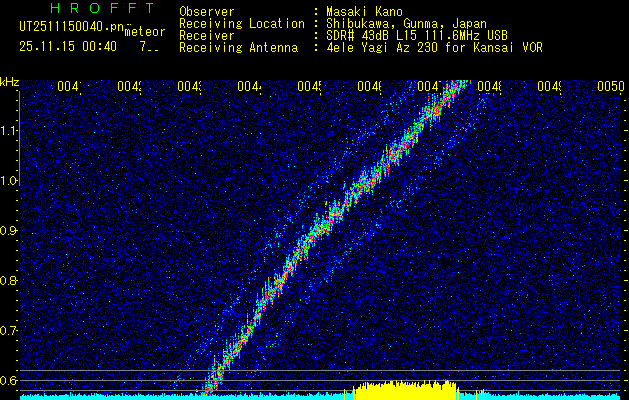This screenshot has height=400, width=629.
Task: Click the meteor label text
Action: [x=145, y=32]
